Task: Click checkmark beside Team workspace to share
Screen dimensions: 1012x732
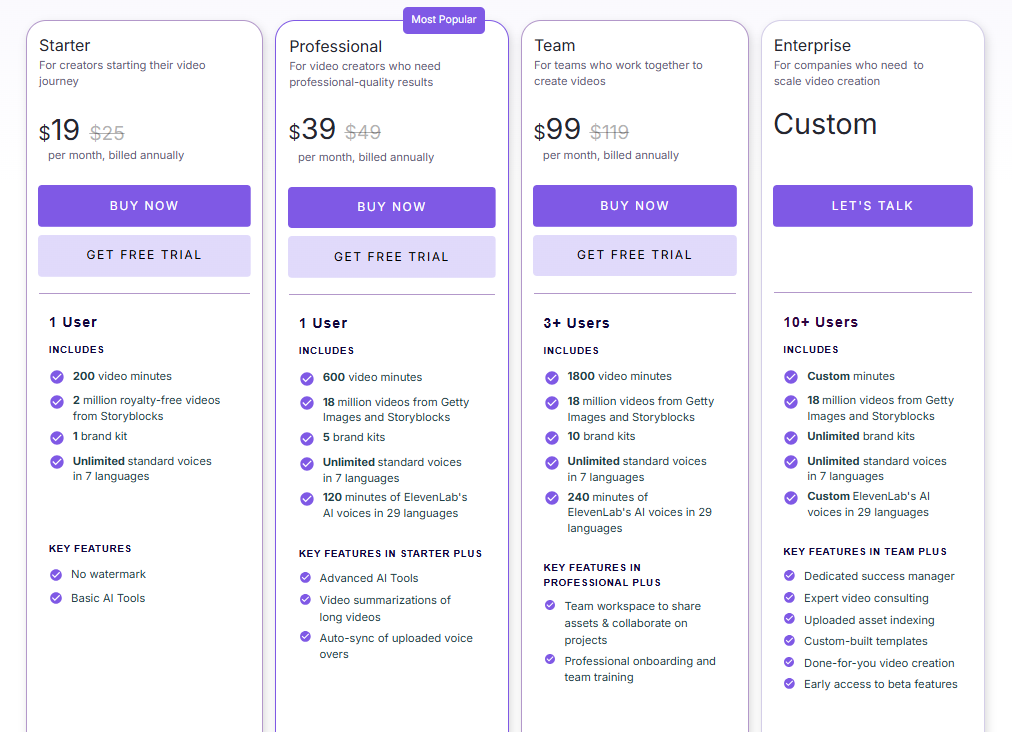Action: (x=550, y=605)
